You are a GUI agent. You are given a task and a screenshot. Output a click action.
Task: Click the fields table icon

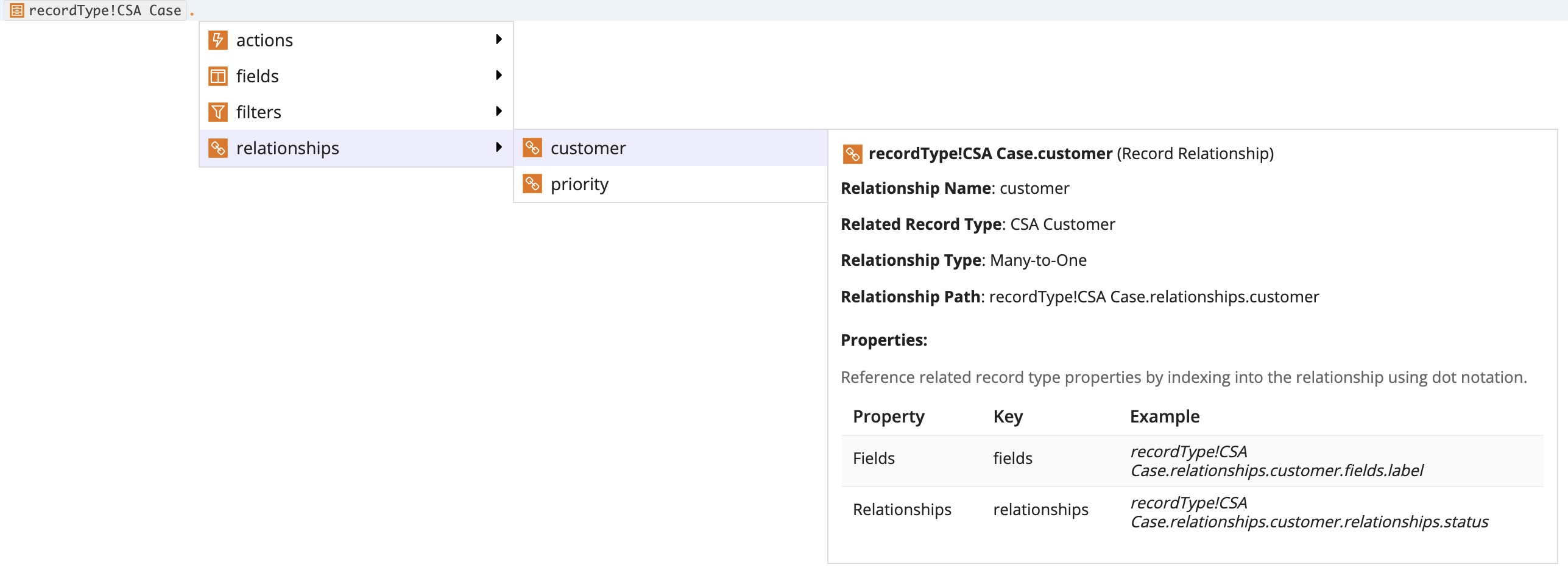218,76
